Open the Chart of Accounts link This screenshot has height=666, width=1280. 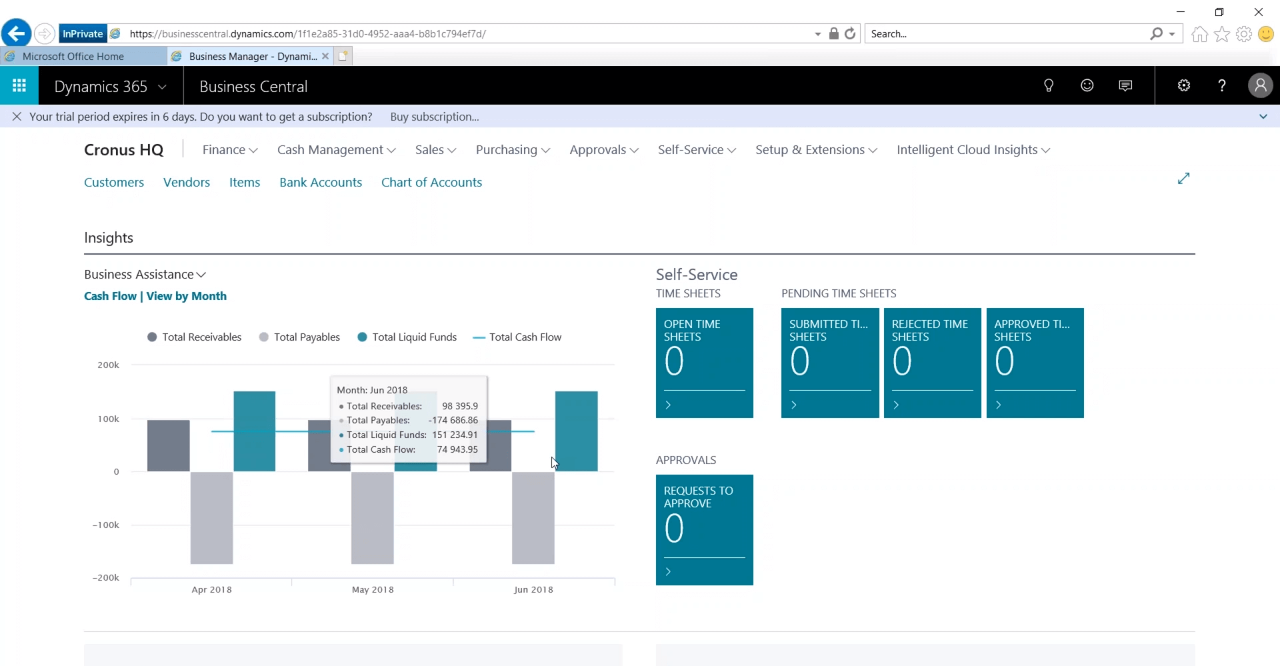click(431, 182)
